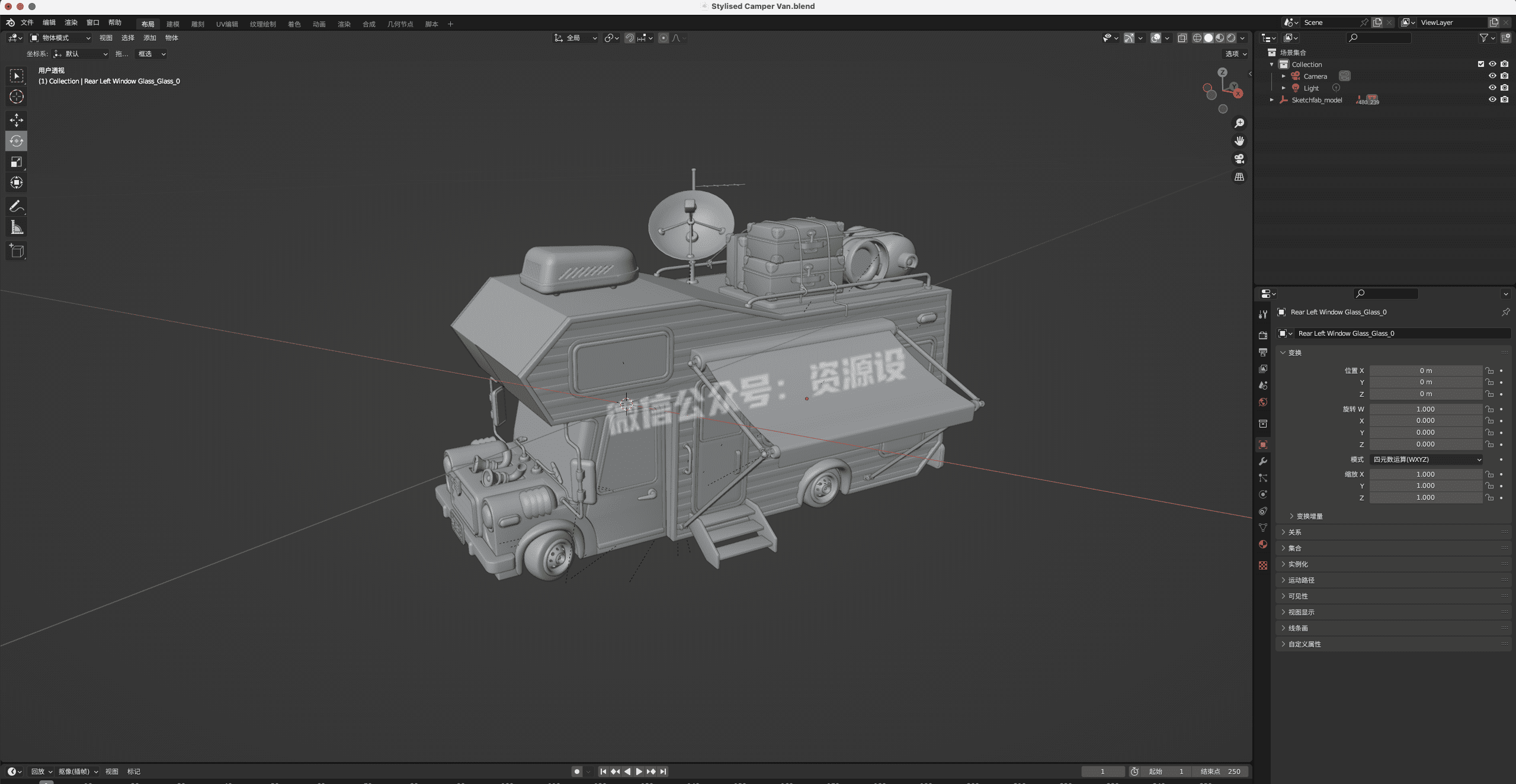
Task: Open the Modifier wrench properties tab
Action: (x=1263, y=461)
